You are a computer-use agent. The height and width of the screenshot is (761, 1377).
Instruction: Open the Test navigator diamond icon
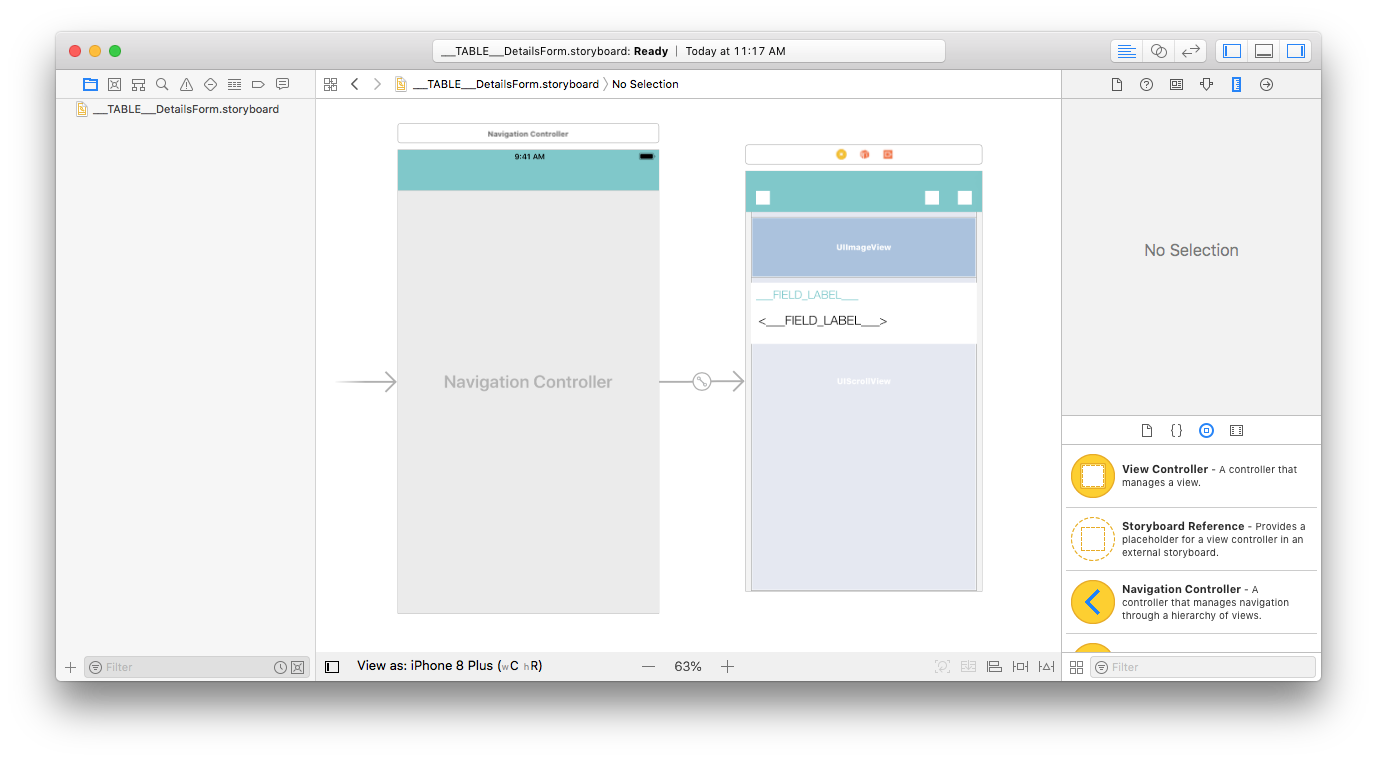[x=210, y=84]
